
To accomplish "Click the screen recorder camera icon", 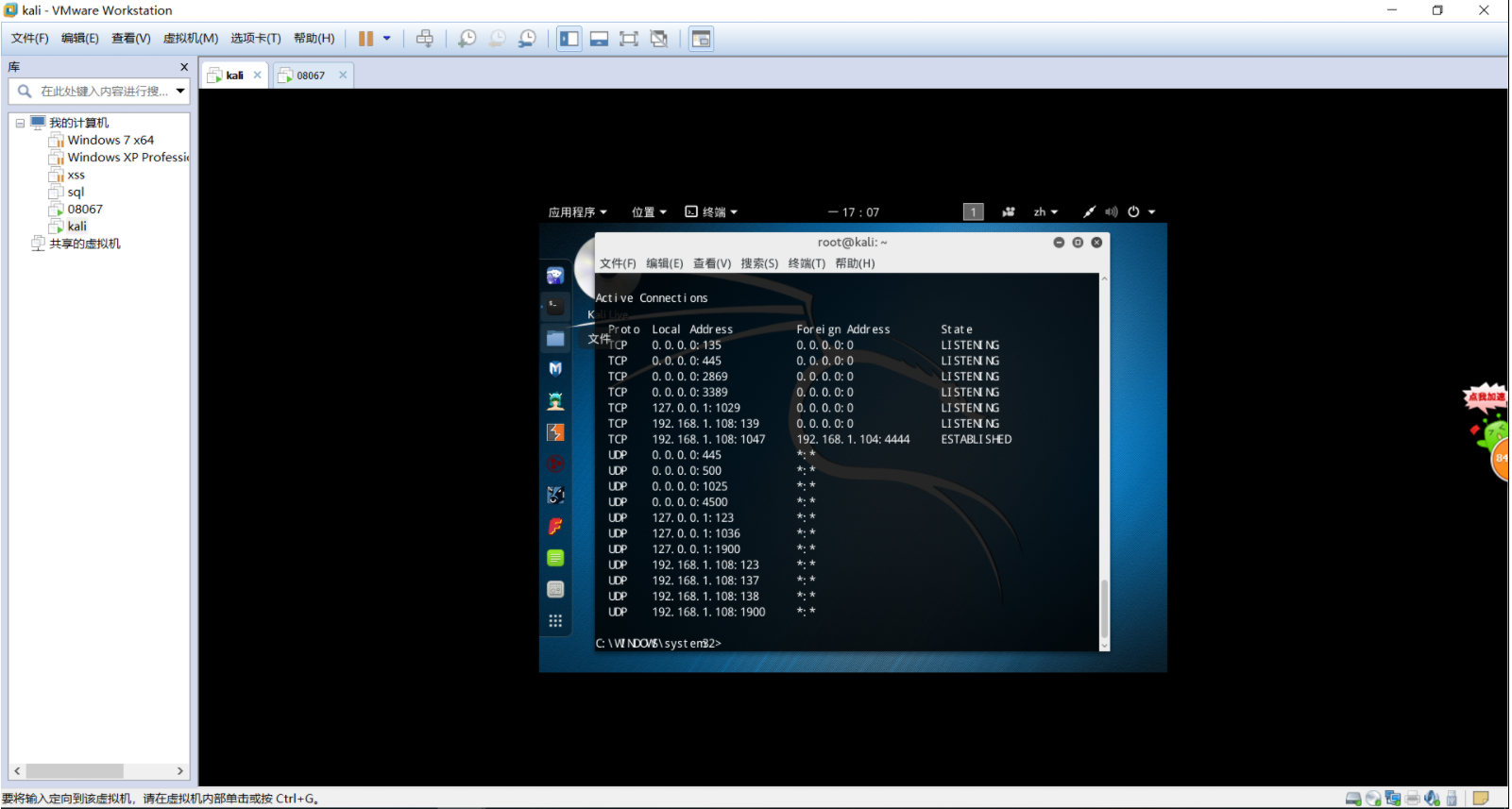I will pyautogui.click(x=1009, y=212).
